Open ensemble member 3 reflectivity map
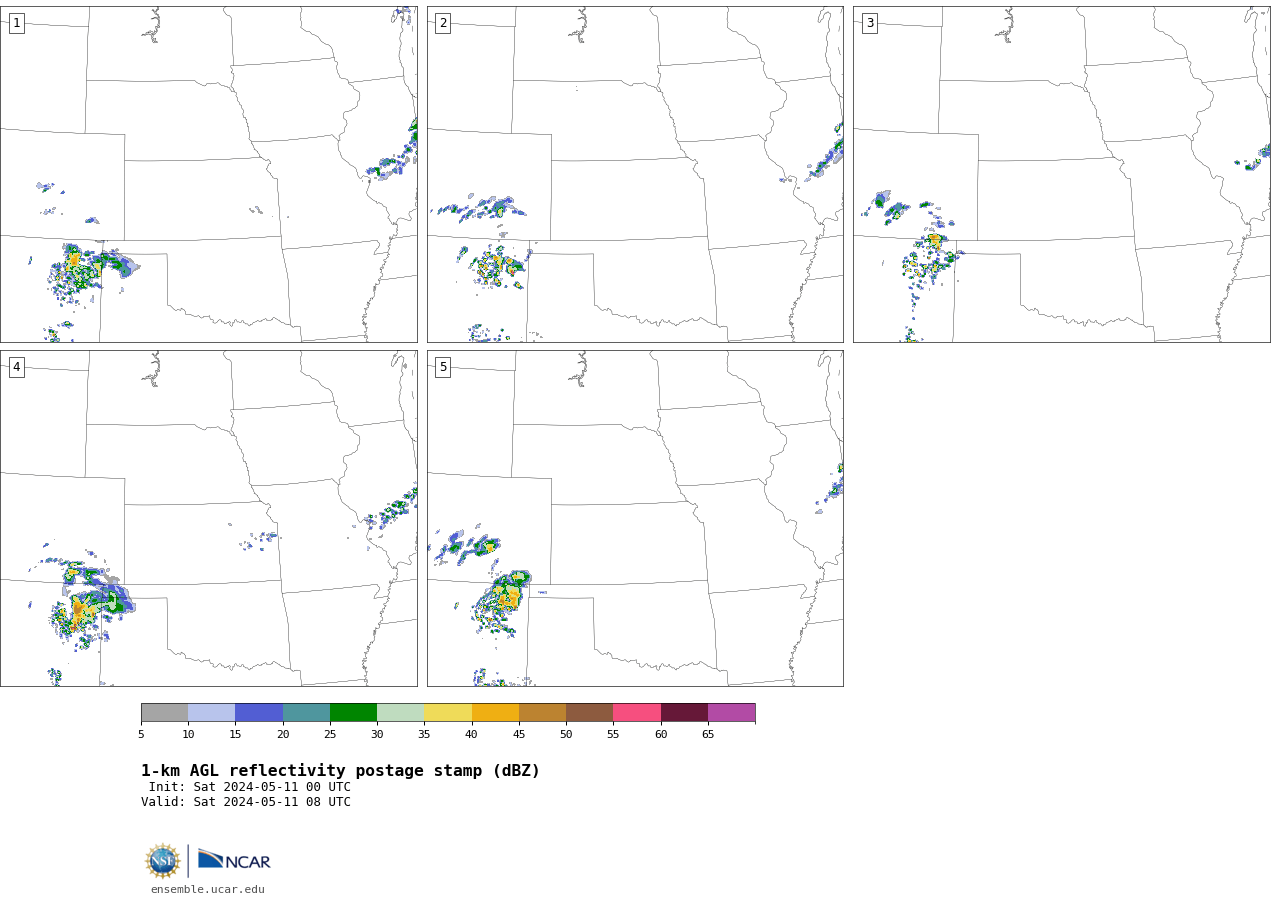 (x=1062, y=174)
